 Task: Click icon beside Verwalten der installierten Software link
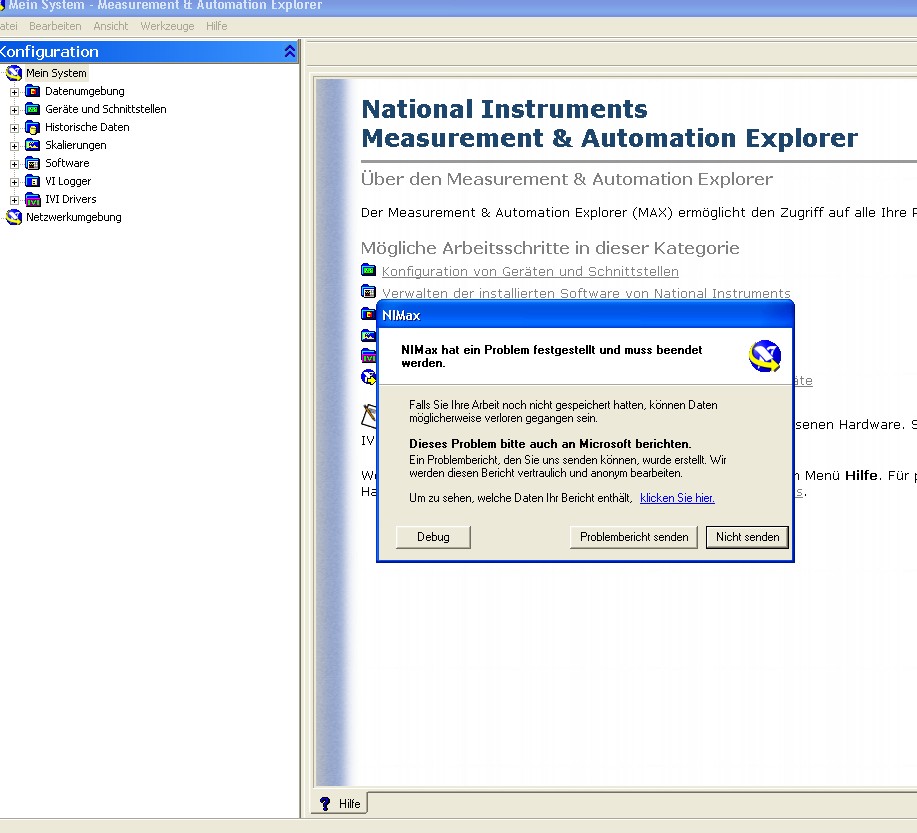(x=368, y=291)
